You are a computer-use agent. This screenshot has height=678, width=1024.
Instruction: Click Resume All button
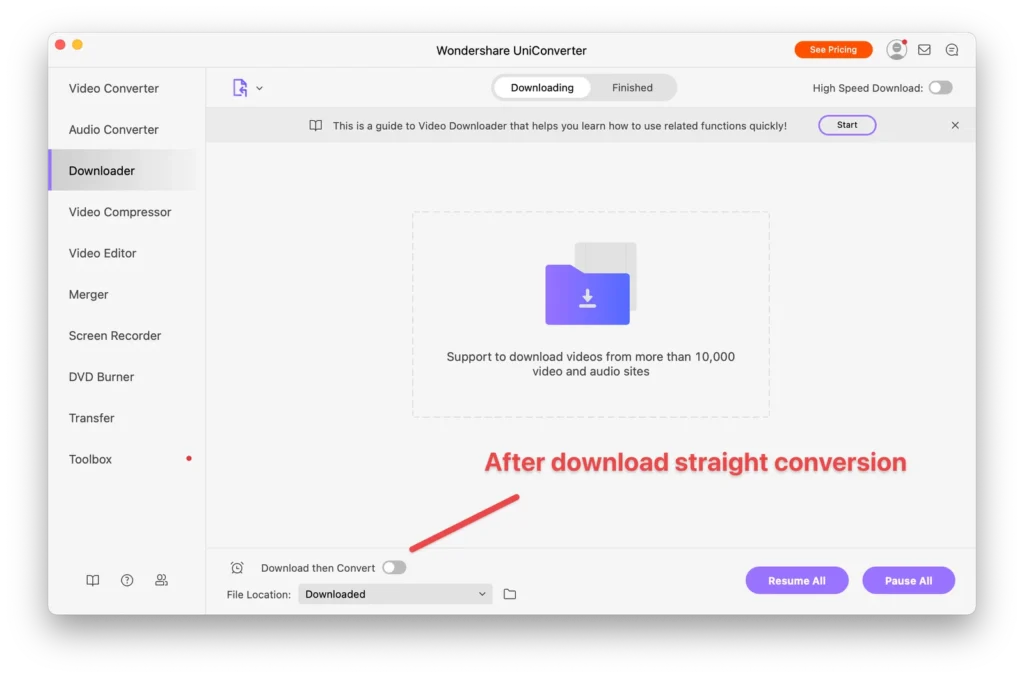[797, 580]
